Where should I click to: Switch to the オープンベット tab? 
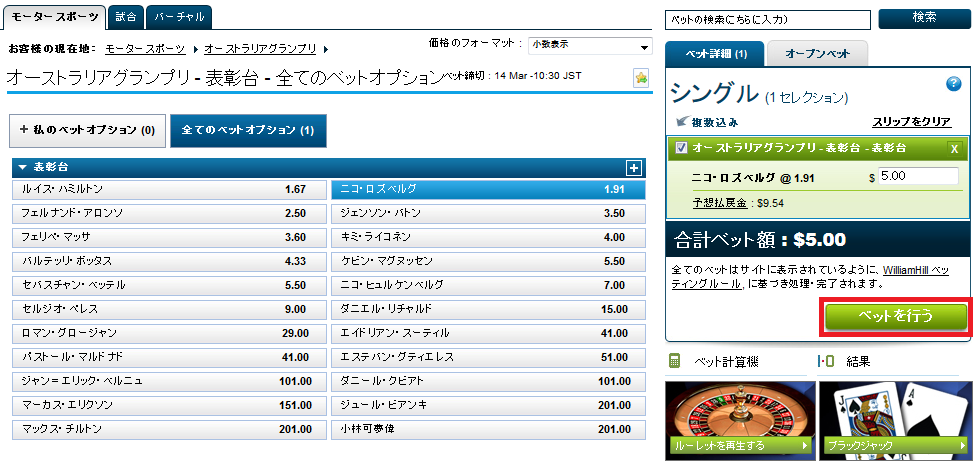(x=818, y=53)
